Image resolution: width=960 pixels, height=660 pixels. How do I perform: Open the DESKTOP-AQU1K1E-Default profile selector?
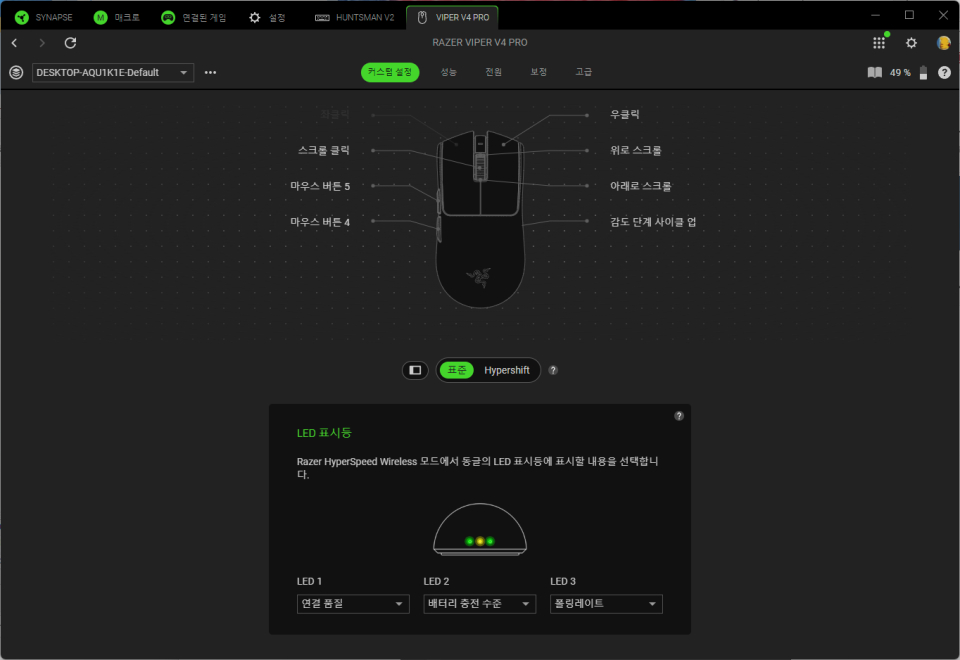coord(112,72)
